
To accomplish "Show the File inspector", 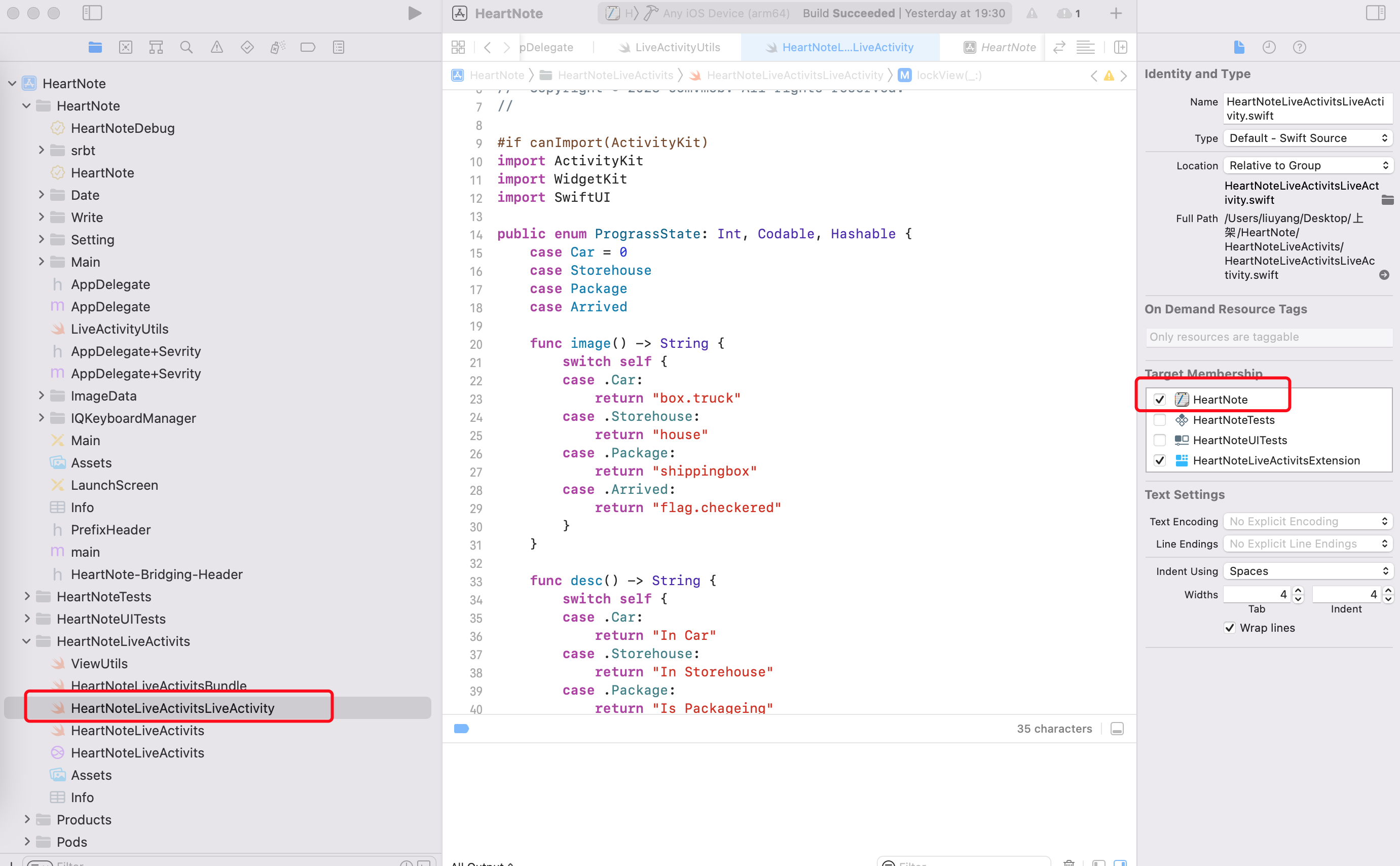I will pos(1239,47).
